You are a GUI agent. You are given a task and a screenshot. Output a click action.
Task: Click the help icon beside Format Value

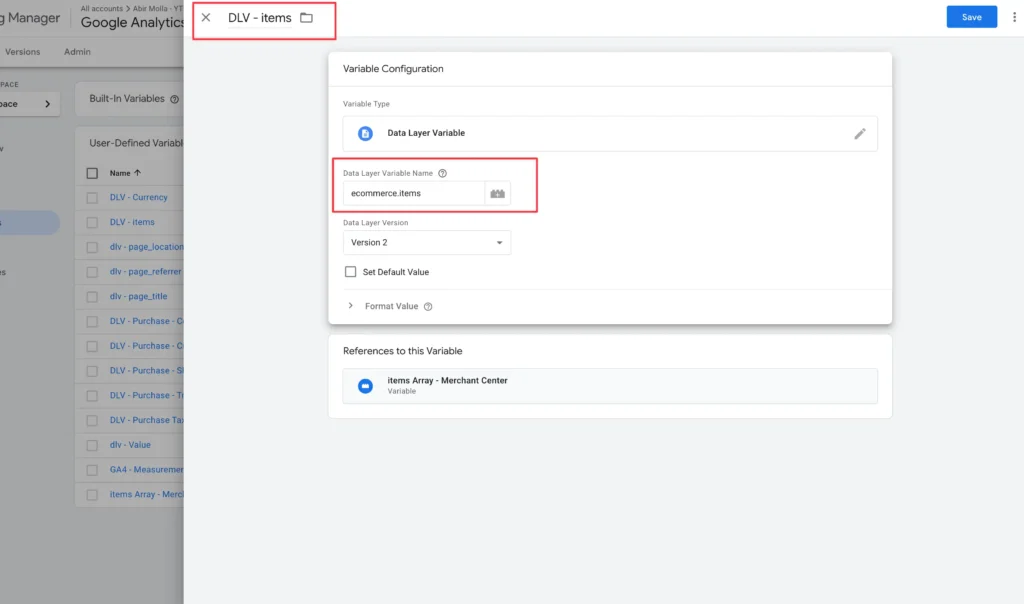point(429,306)
